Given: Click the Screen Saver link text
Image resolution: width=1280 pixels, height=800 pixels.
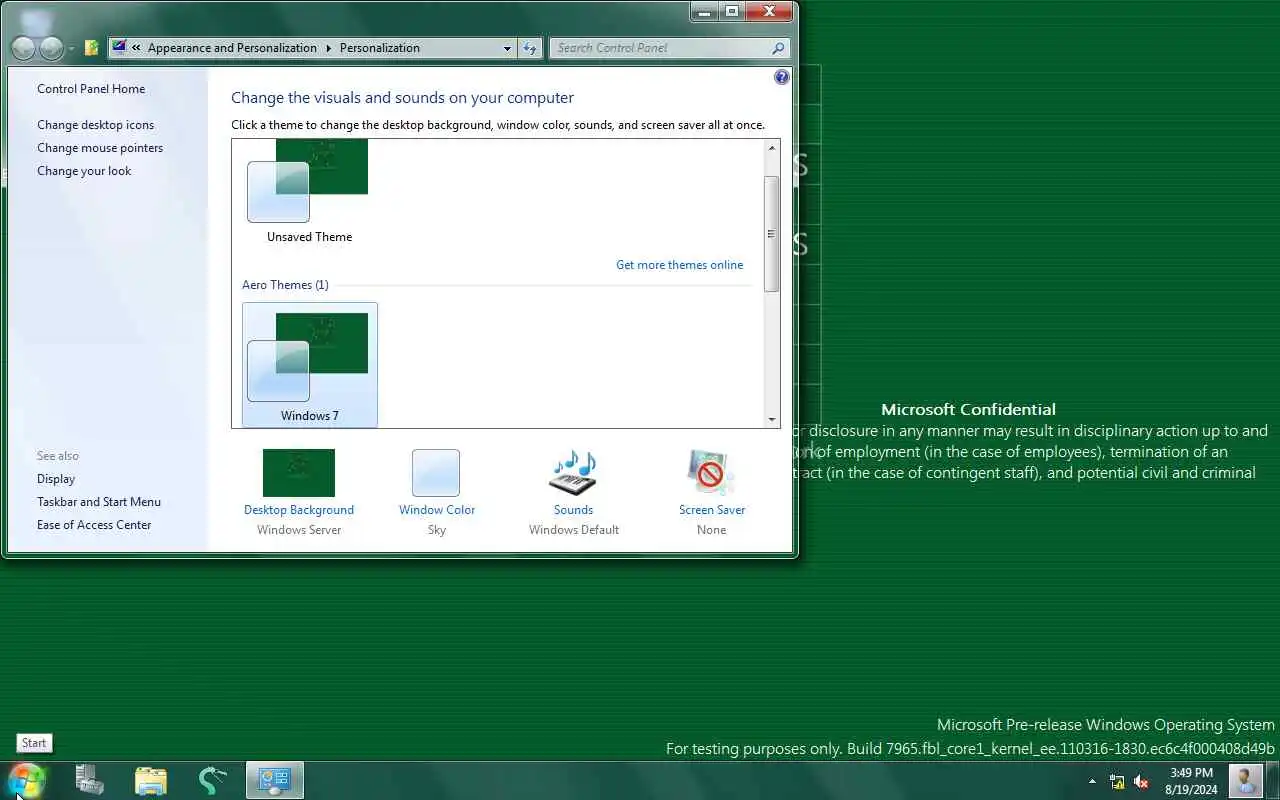Looking at the screenshot, I should click(x=712, y=510).
